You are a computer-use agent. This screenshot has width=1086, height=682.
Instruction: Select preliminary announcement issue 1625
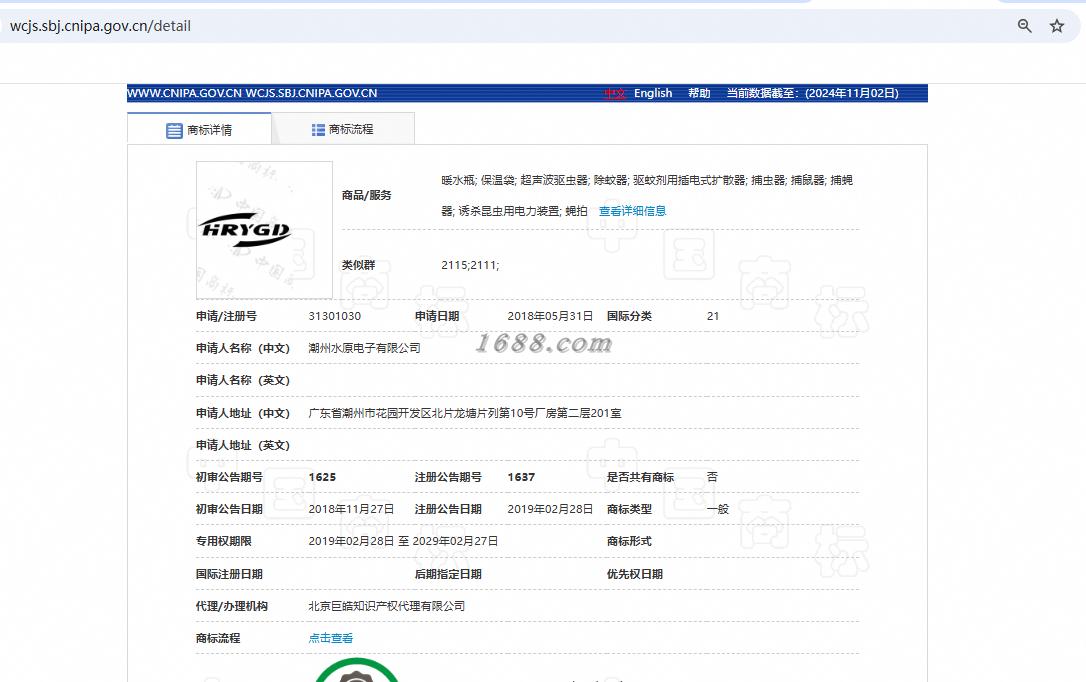(322, 477)
